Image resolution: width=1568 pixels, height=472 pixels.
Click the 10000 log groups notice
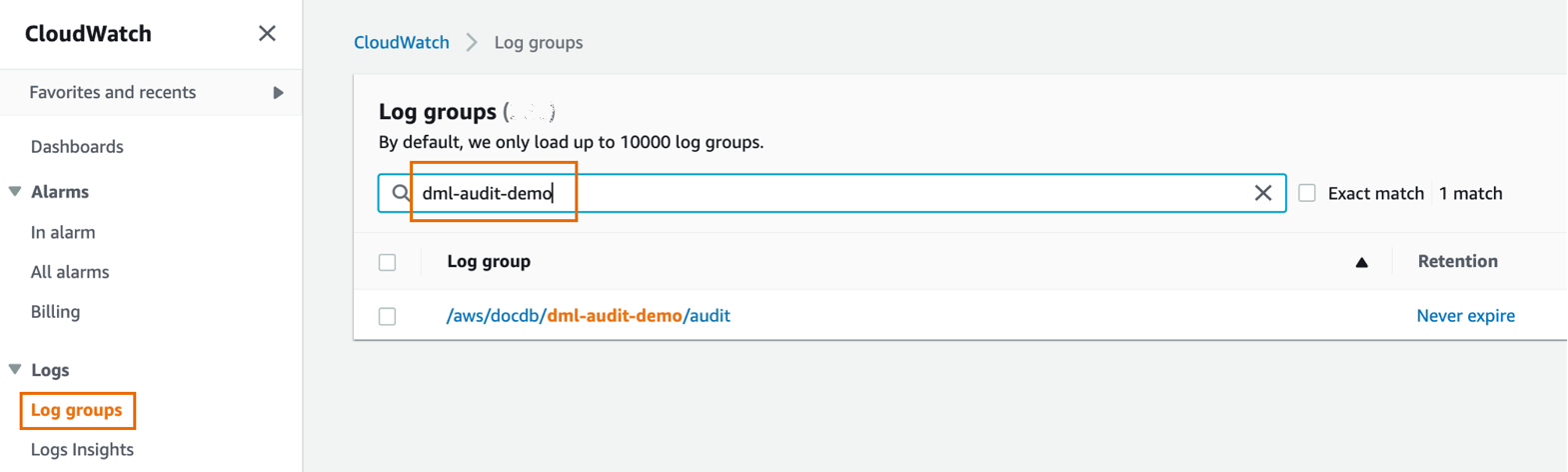571,142
